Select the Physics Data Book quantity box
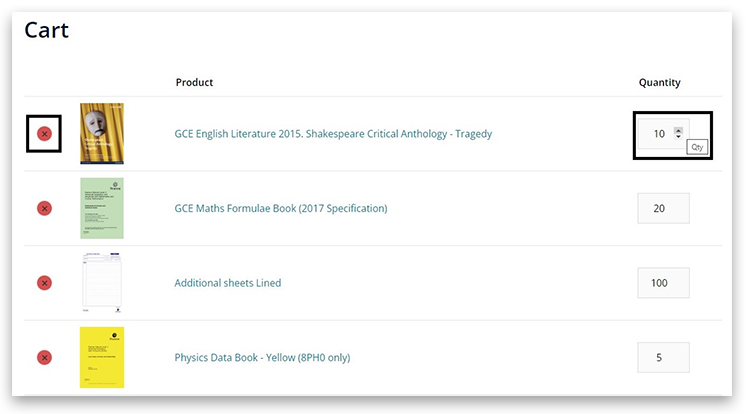Image resolution: width=750 pixels, height=414 pixels. tap(663, 357)
